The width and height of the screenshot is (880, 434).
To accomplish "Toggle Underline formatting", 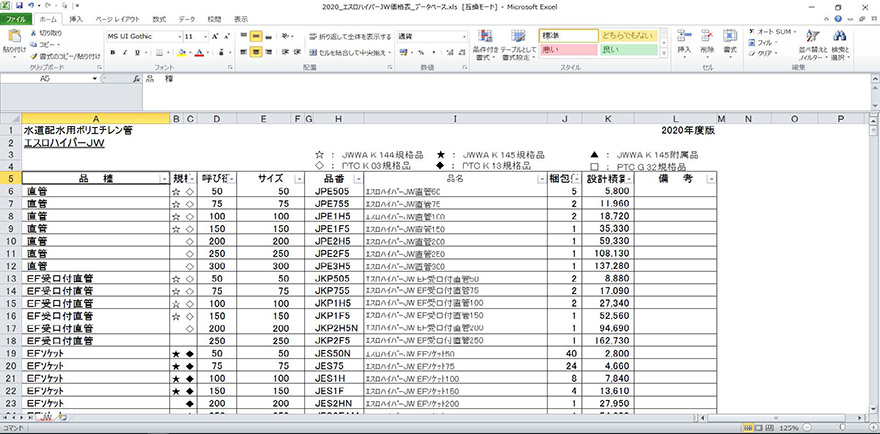I will [x=137, y=53].
